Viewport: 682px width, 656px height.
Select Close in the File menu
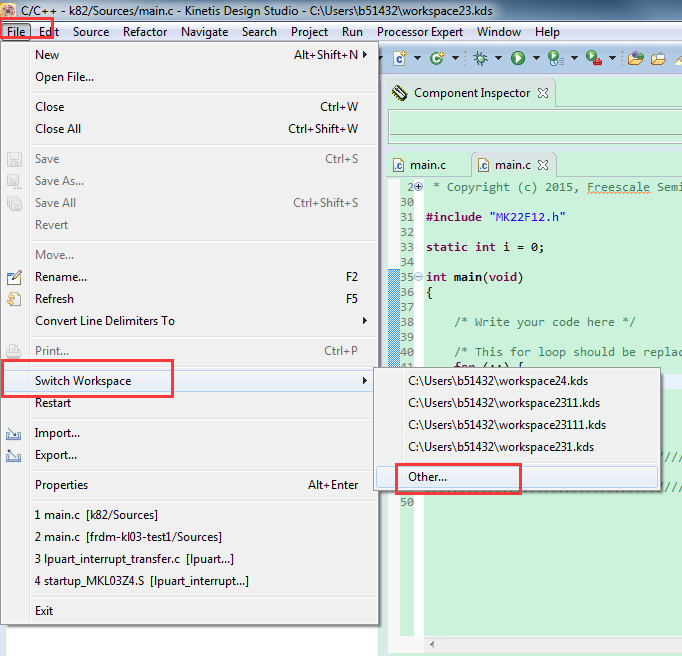(x=190, y=107)
